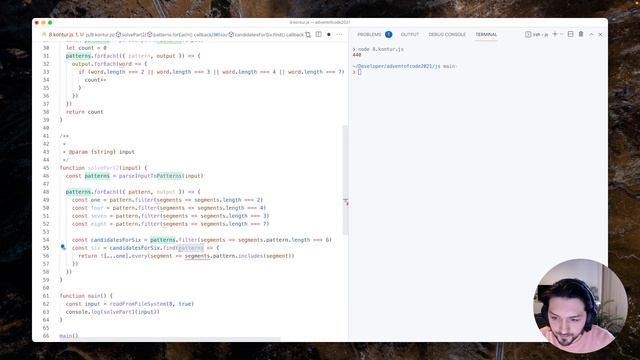Viewport: 640px width, 360px height.
Task: Click 'return count' statement on line 38
Action: coord(84,112)
